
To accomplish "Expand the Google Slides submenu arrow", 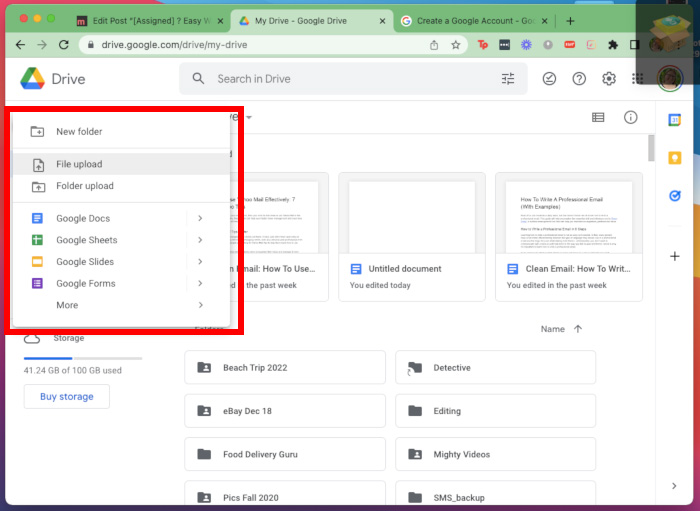I will point(200,262).
